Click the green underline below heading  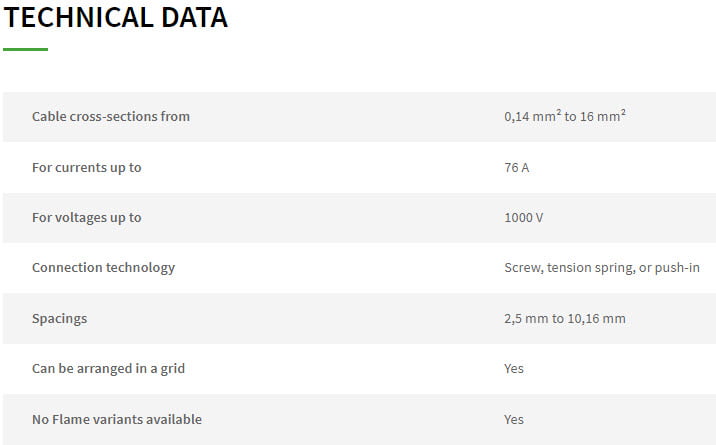tap(26, 49)
